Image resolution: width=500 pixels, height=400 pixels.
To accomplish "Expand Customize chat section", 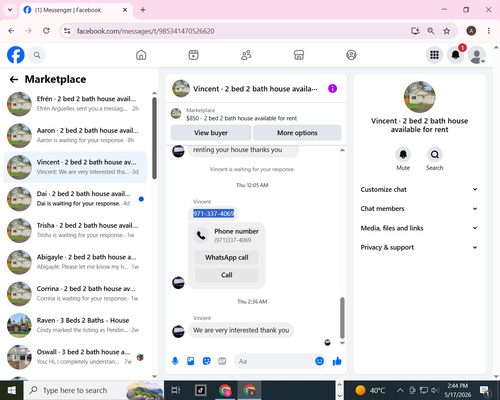I will 419,189.
